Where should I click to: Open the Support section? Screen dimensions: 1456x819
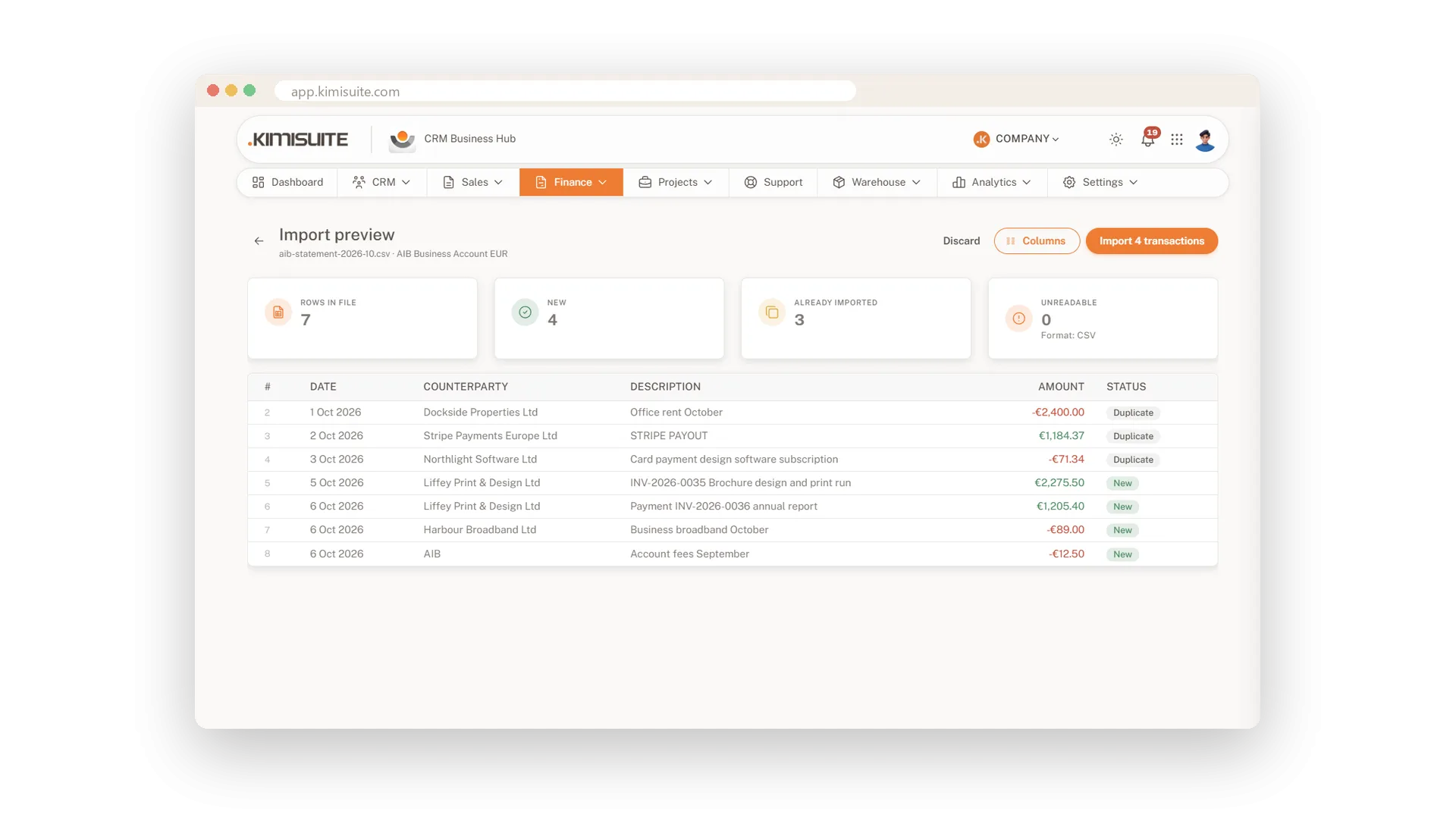click(x=773, y=182)
